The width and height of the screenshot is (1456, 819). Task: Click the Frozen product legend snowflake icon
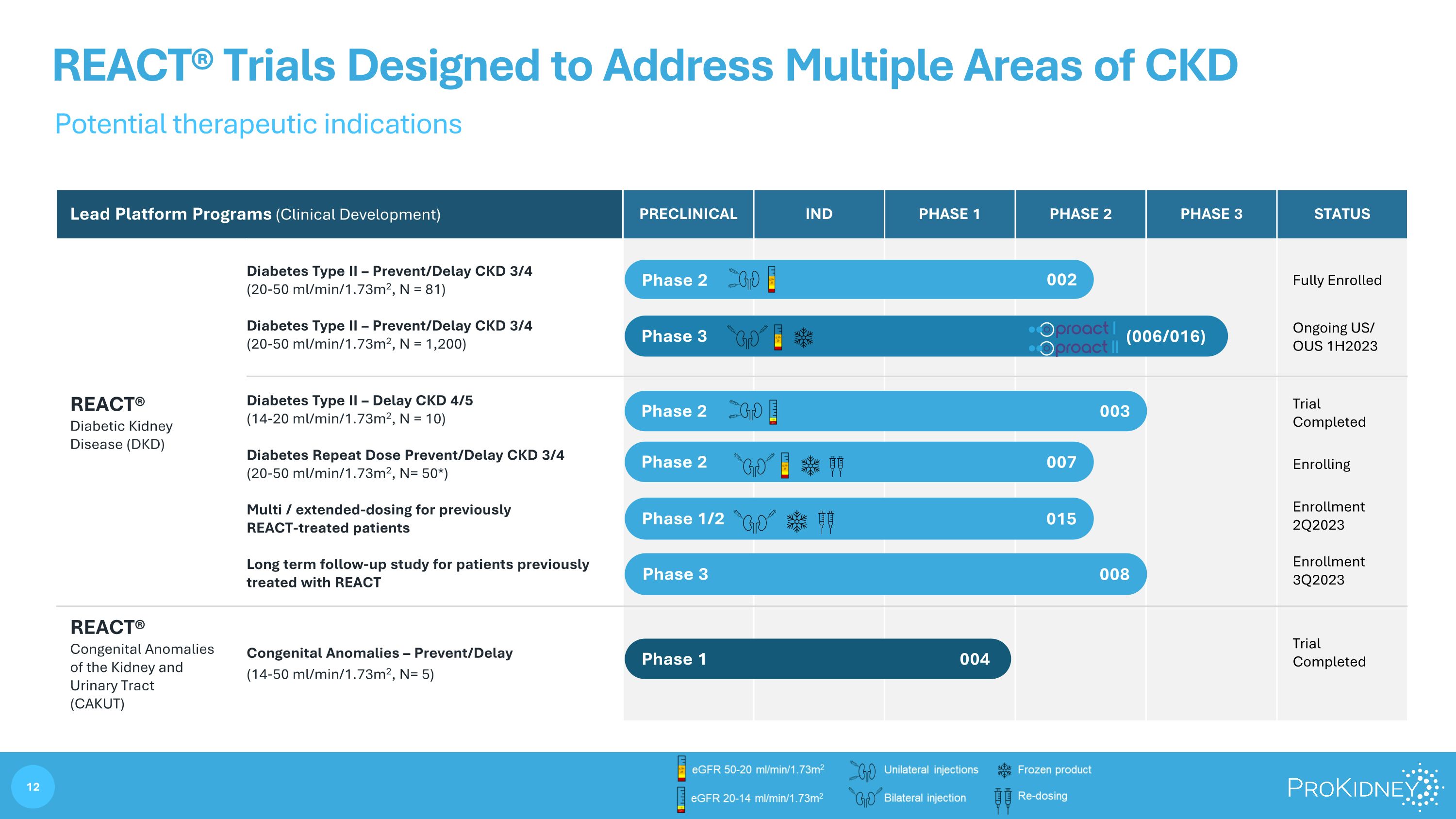1004,770
